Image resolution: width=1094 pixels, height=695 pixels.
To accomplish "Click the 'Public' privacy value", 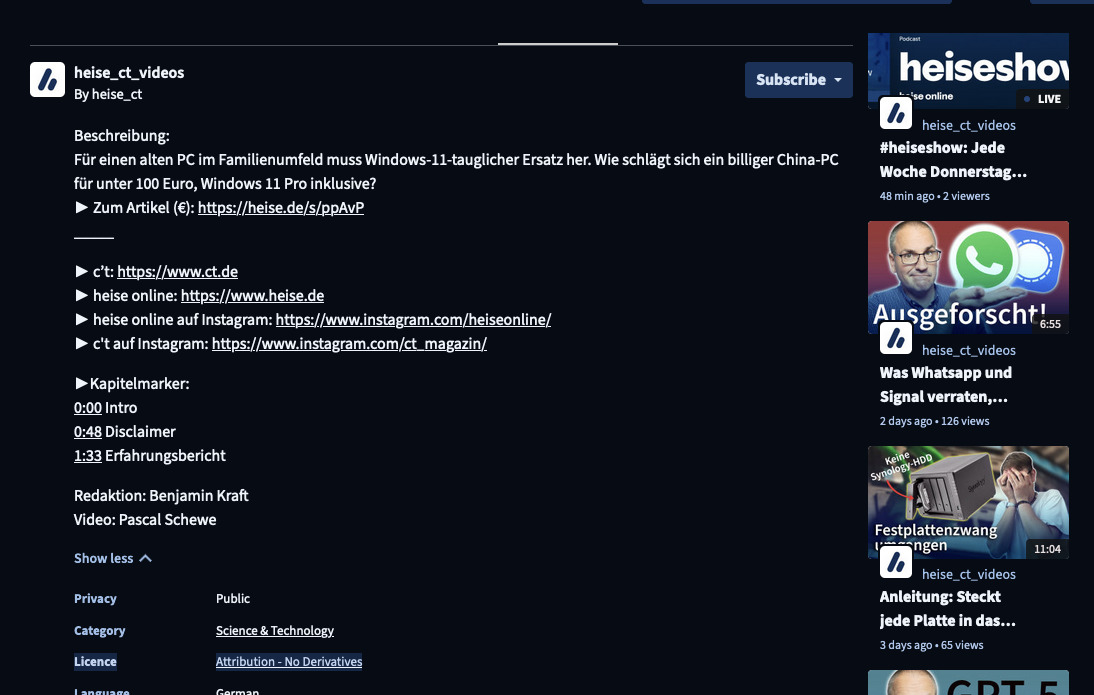I will point(233,599).
